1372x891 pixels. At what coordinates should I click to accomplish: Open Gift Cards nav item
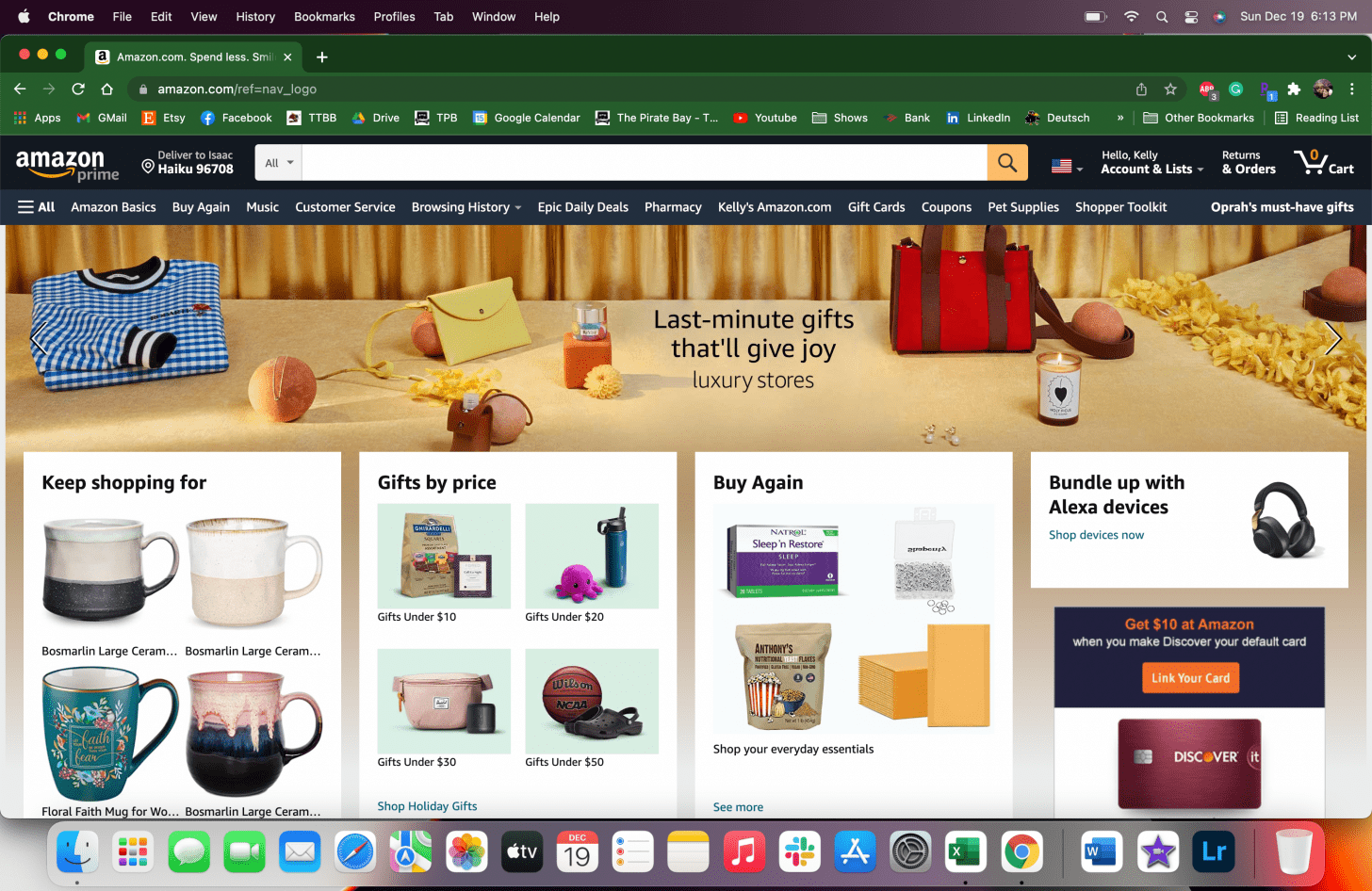pyautogui.click(x=876, y=207)
